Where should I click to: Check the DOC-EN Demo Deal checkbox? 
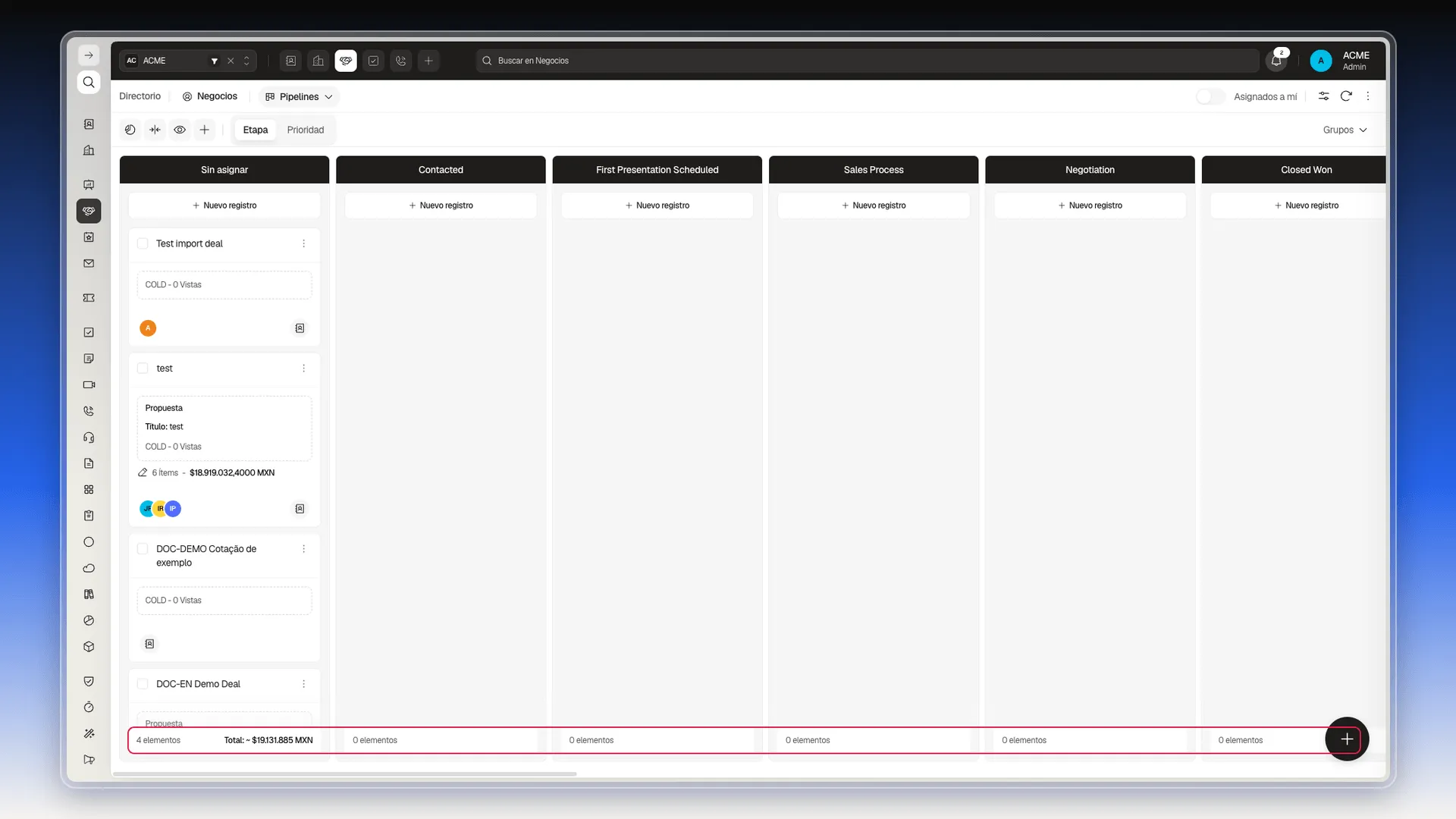(143, 683)
